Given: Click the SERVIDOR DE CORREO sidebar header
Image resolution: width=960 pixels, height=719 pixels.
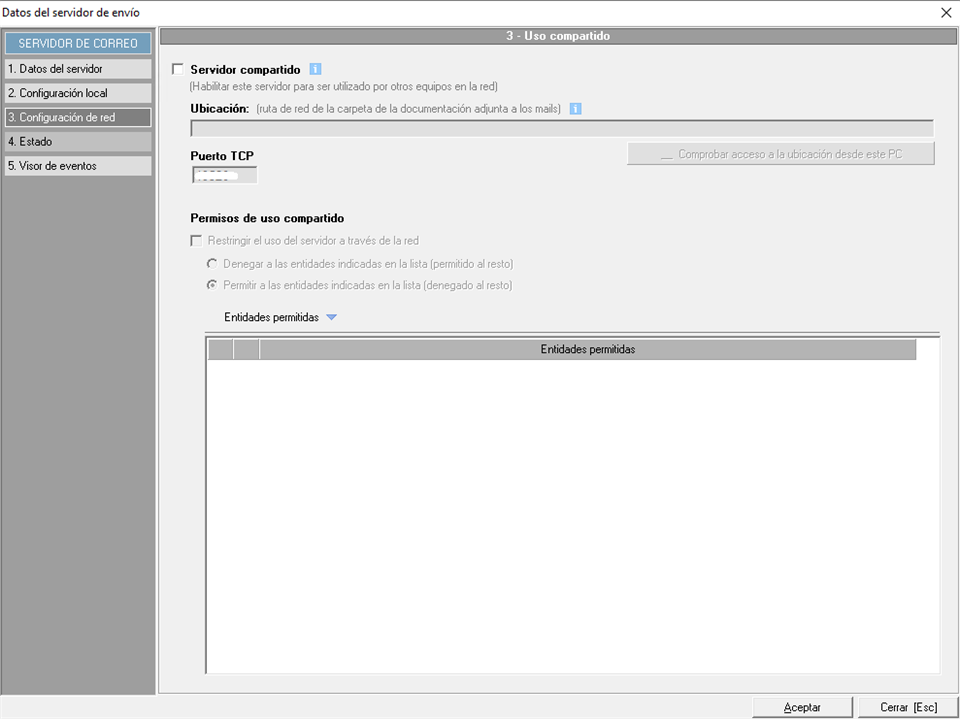Looking at the screenshot, I should coord(78,44).
